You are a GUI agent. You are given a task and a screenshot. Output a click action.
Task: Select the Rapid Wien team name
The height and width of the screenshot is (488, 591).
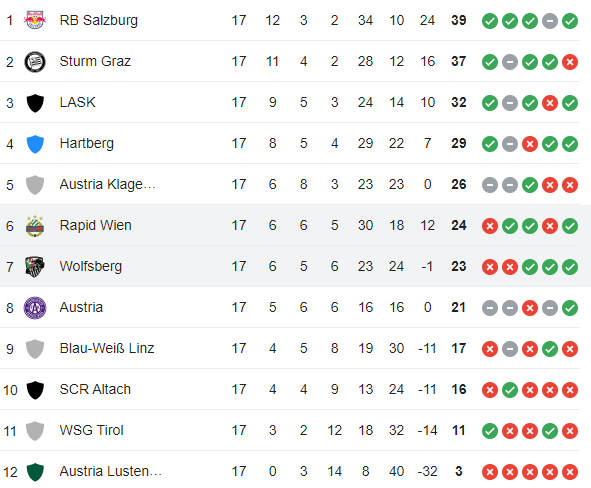coord(96,225)
